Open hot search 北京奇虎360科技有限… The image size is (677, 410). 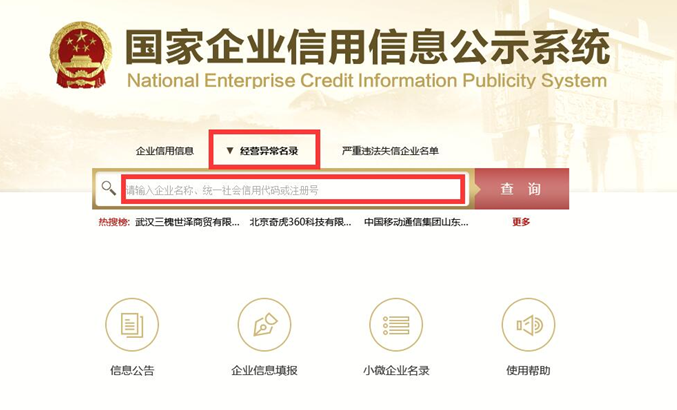301,222
